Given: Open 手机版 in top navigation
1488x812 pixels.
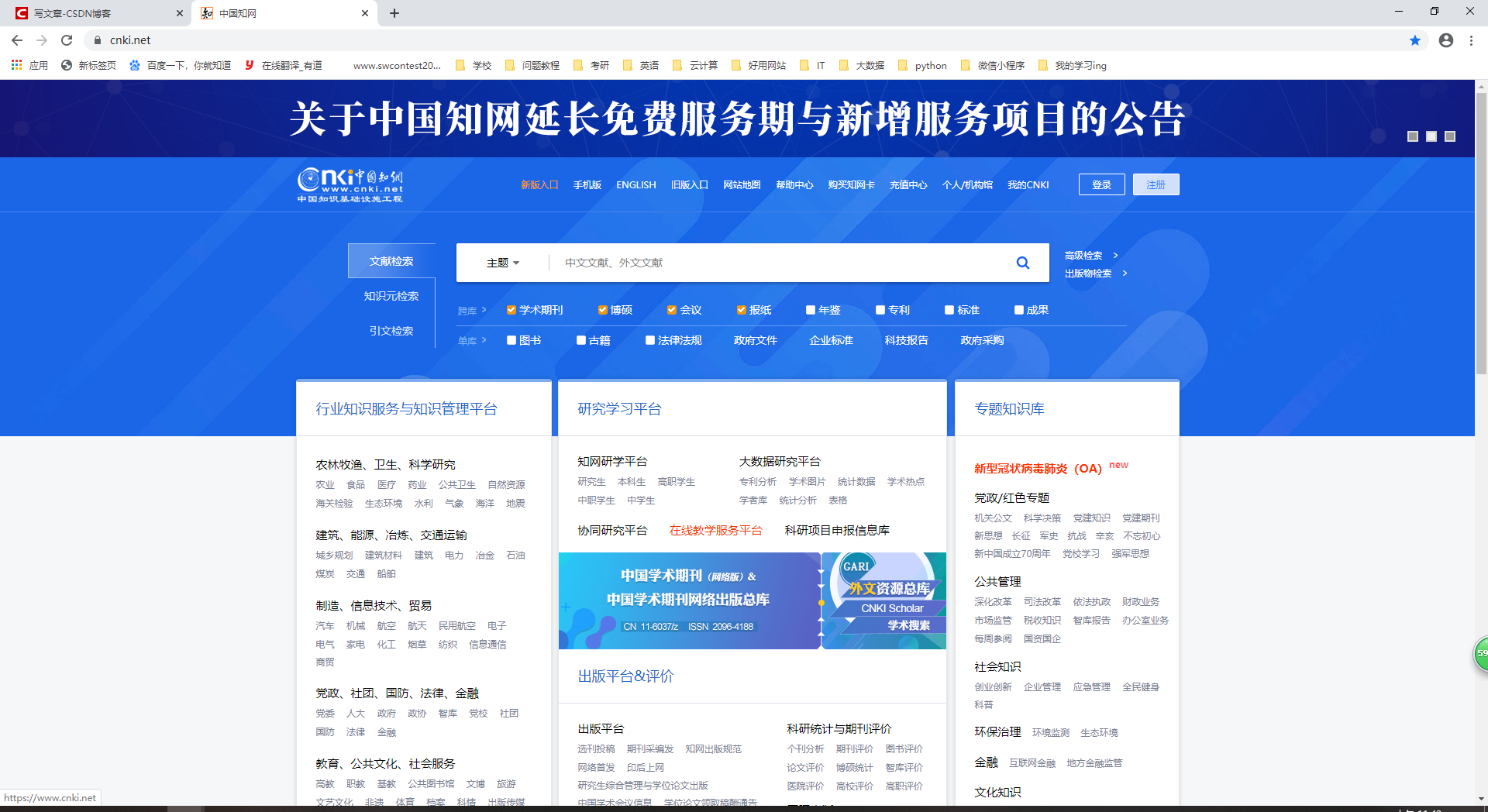Looking at the screenshot, I should (587, 185).
